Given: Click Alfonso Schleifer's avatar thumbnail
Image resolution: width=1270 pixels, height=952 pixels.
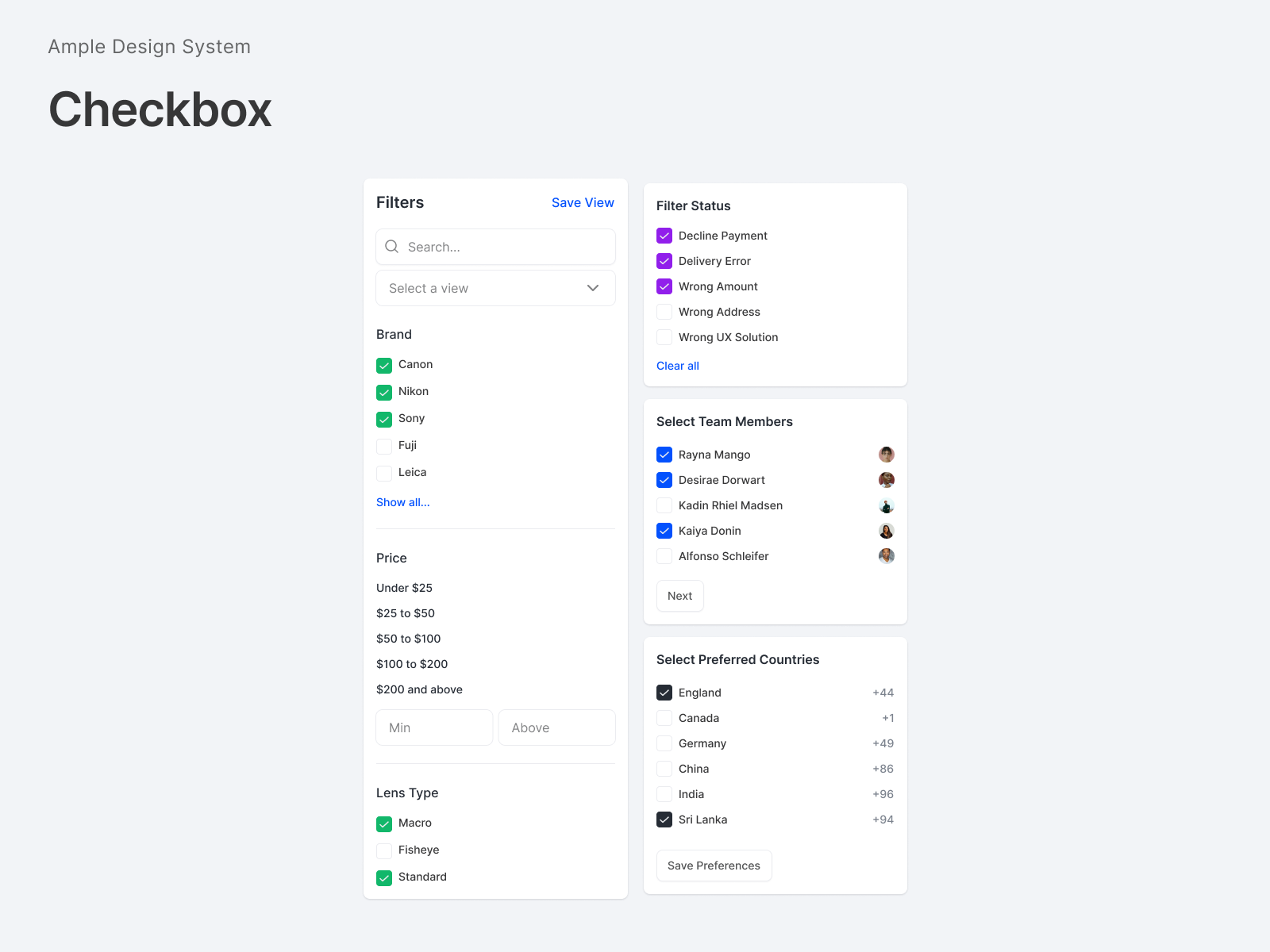Looking at the screenshot, I should (x=887, y=556).
